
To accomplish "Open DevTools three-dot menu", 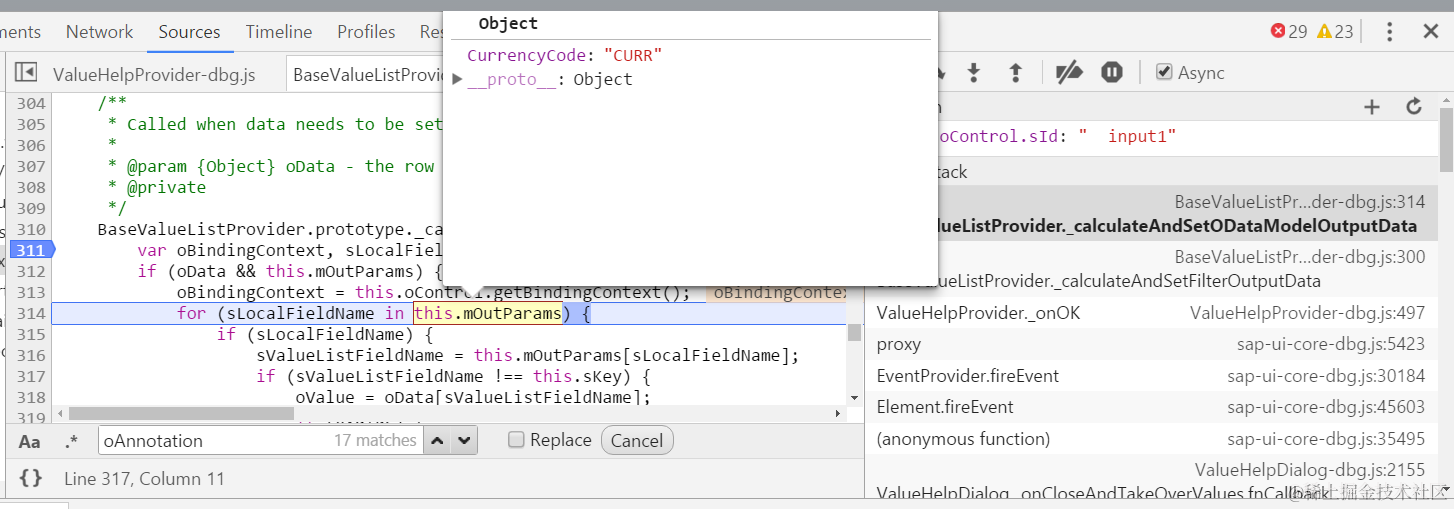I will pos(1389,32).
